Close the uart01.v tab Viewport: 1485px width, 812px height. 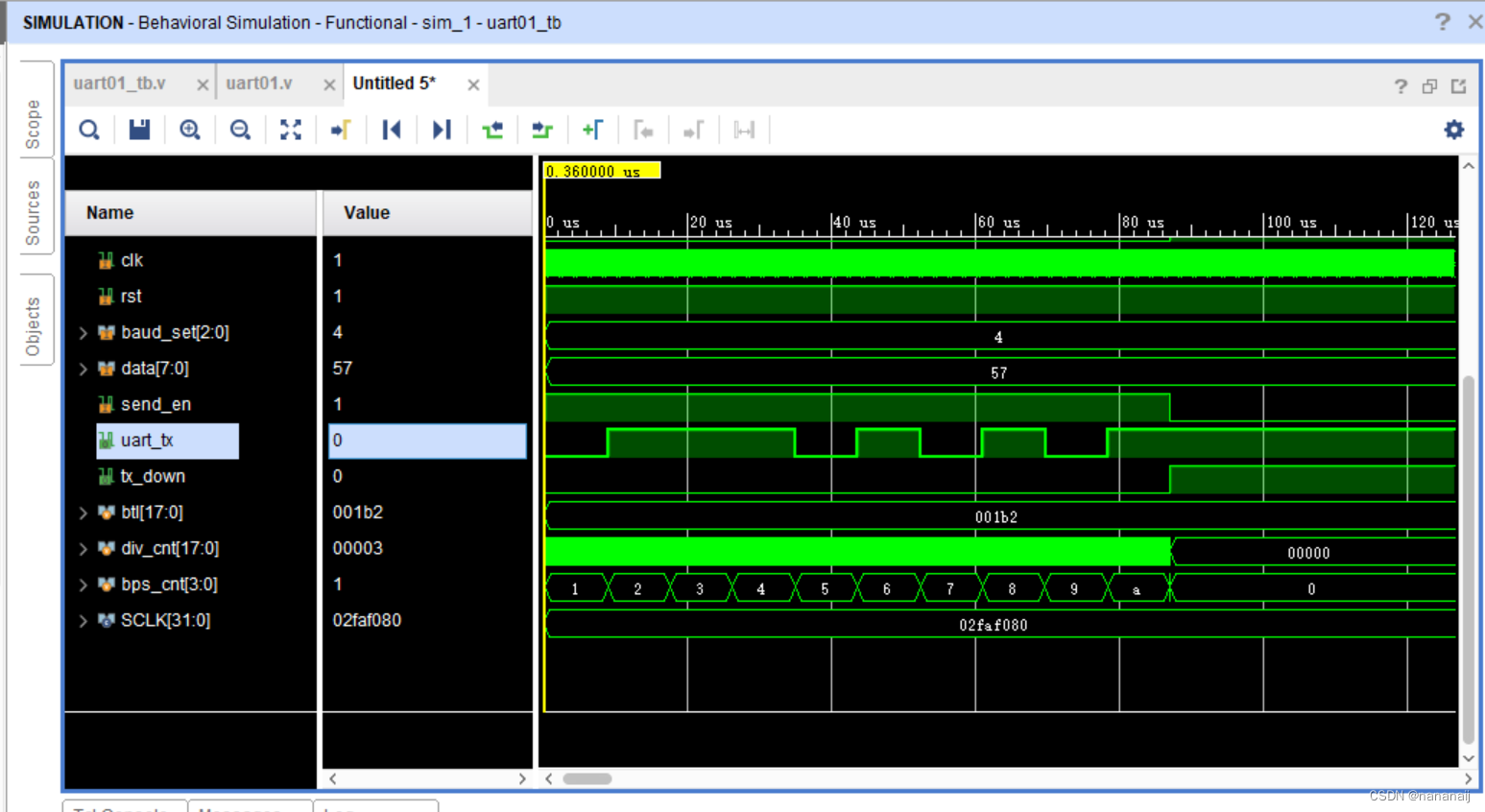329,84
